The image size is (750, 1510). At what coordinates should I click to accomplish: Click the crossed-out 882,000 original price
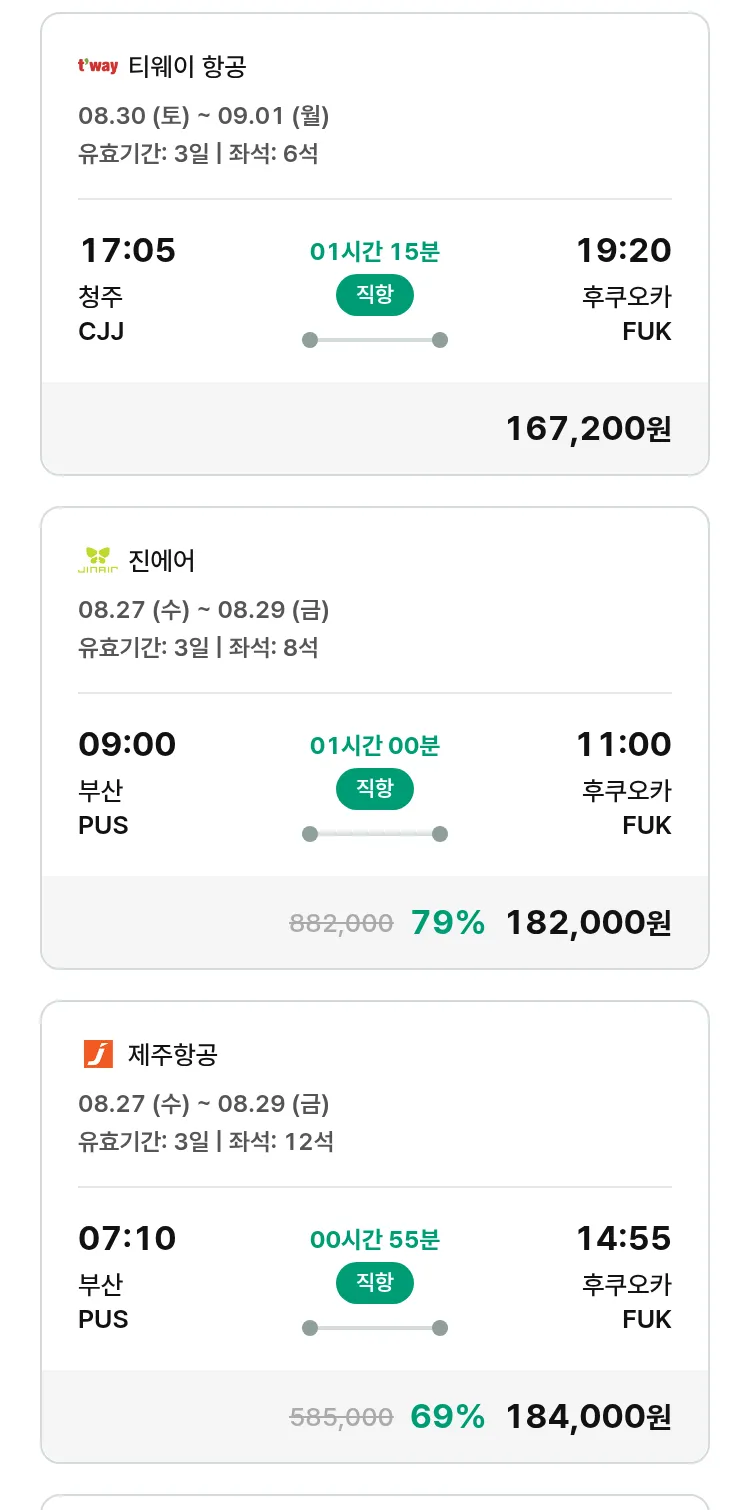341,923
